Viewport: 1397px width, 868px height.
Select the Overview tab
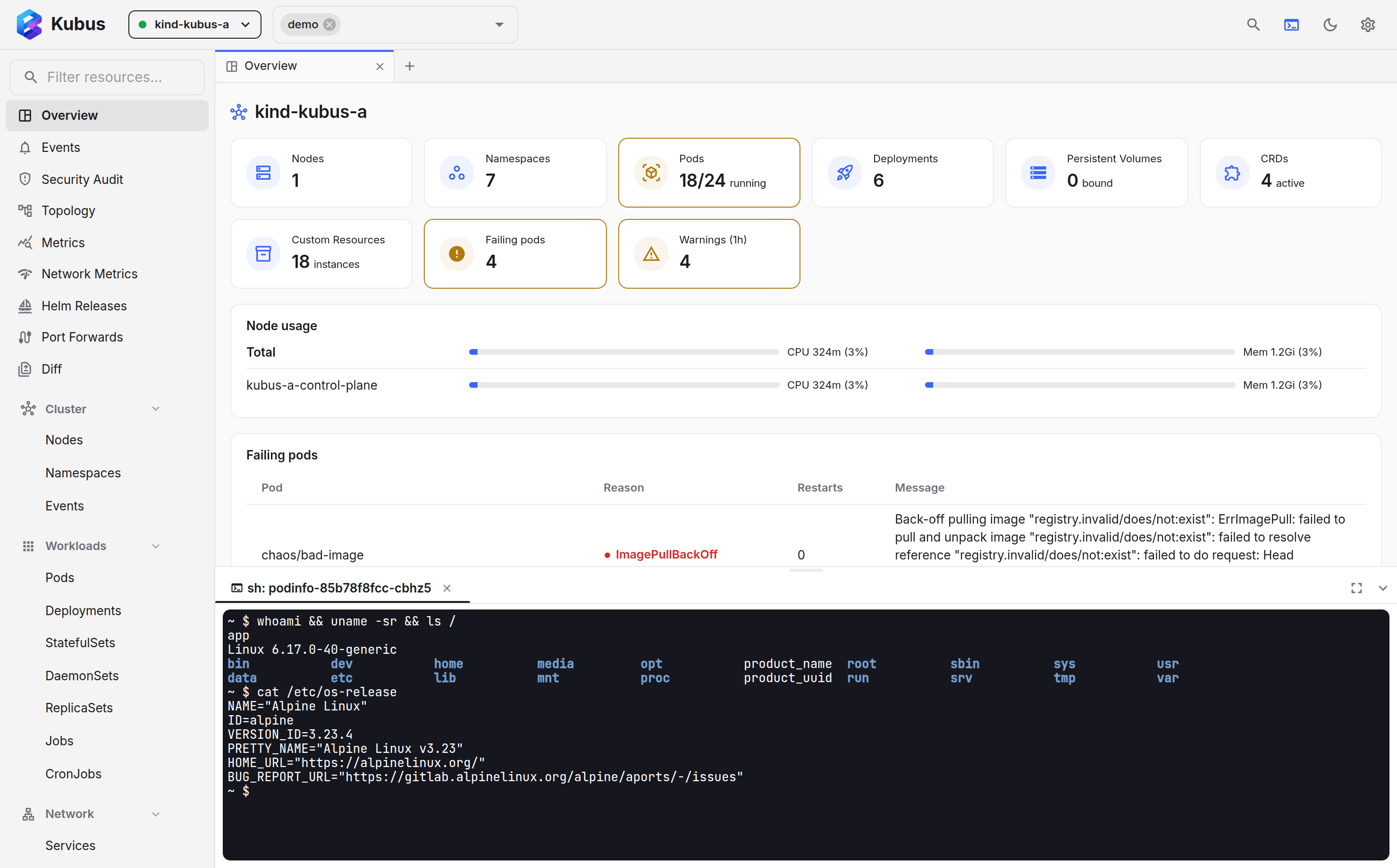point(304,66)
